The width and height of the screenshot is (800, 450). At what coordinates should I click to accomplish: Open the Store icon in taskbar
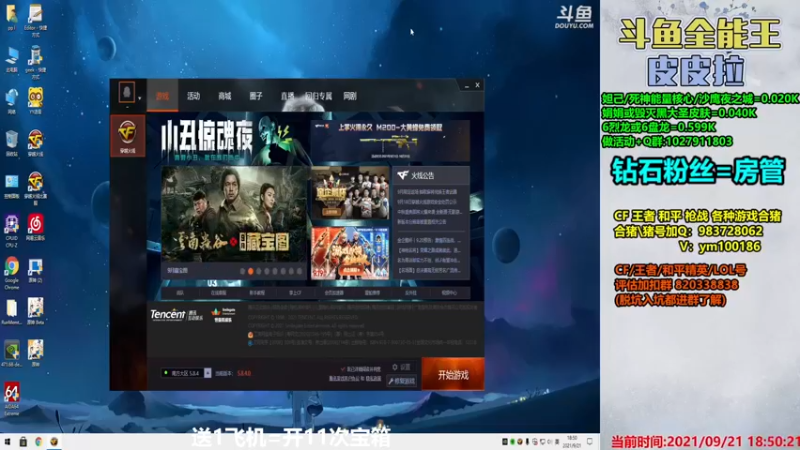point(23,442)
